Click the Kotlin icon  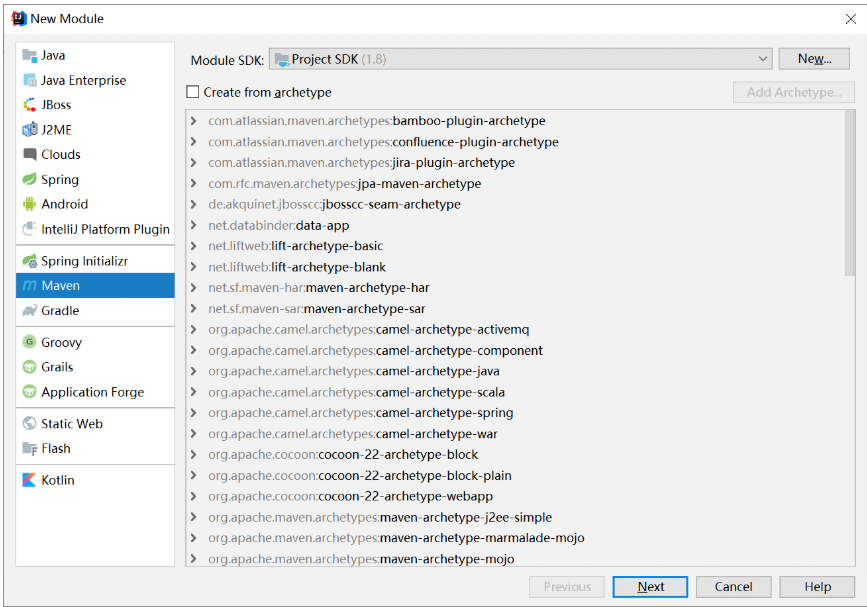click(x=29, y=480)
